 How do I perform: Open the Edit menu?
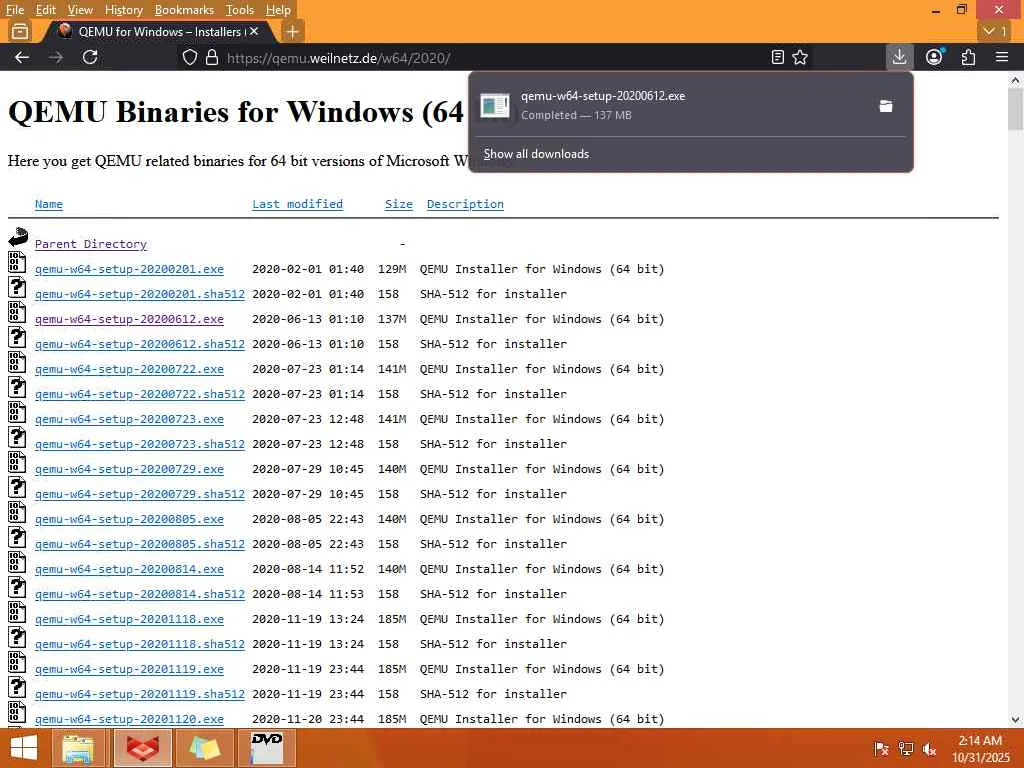point(45,10)
